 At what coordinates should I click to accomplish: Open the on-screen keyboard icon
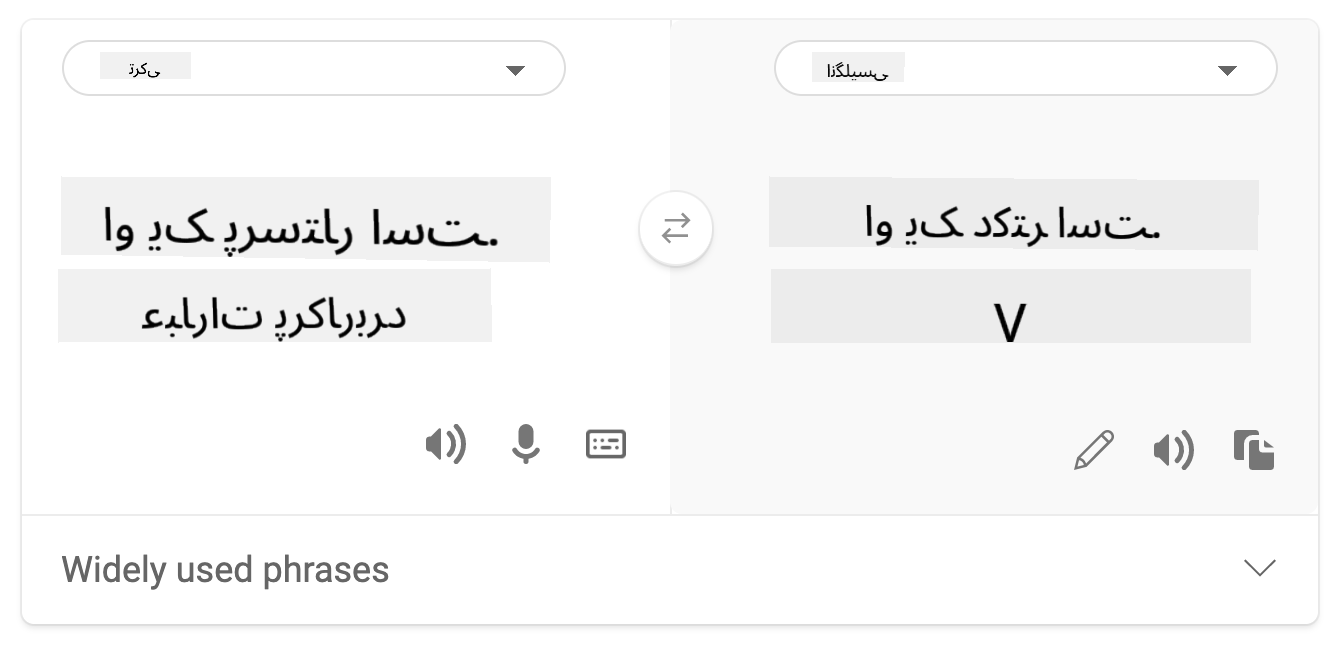point(606,444)
